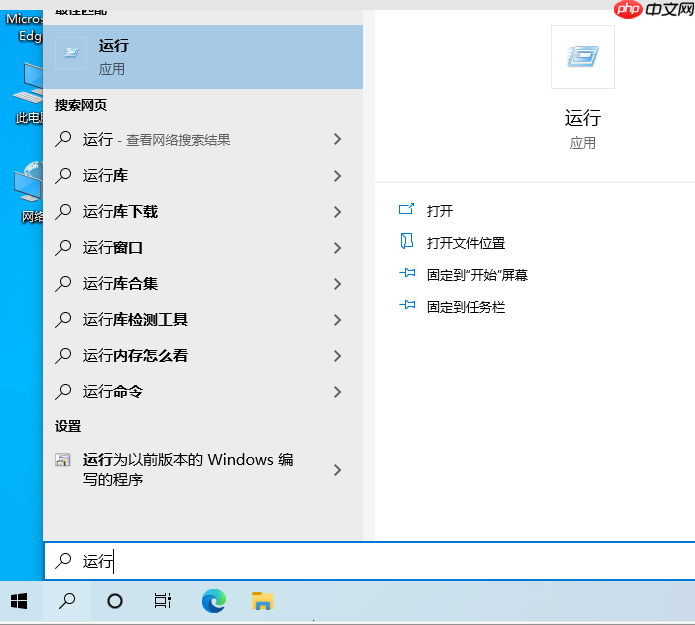Select web suggestion 运行内存怎么看

click(203, 355)
